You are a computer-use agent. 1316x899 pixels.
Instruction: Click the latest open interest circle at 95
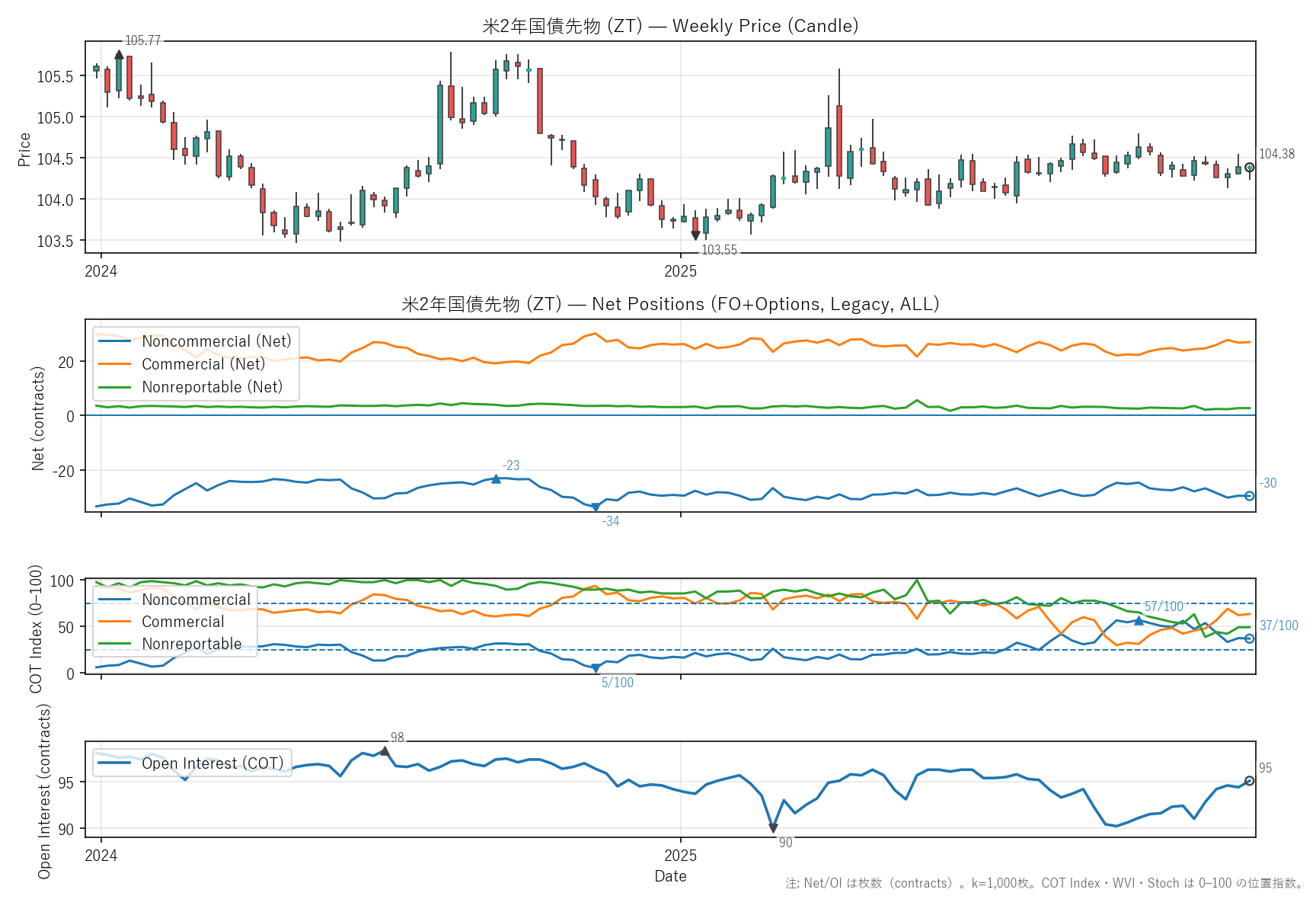pyautogui.click(x=1249, y=781)
